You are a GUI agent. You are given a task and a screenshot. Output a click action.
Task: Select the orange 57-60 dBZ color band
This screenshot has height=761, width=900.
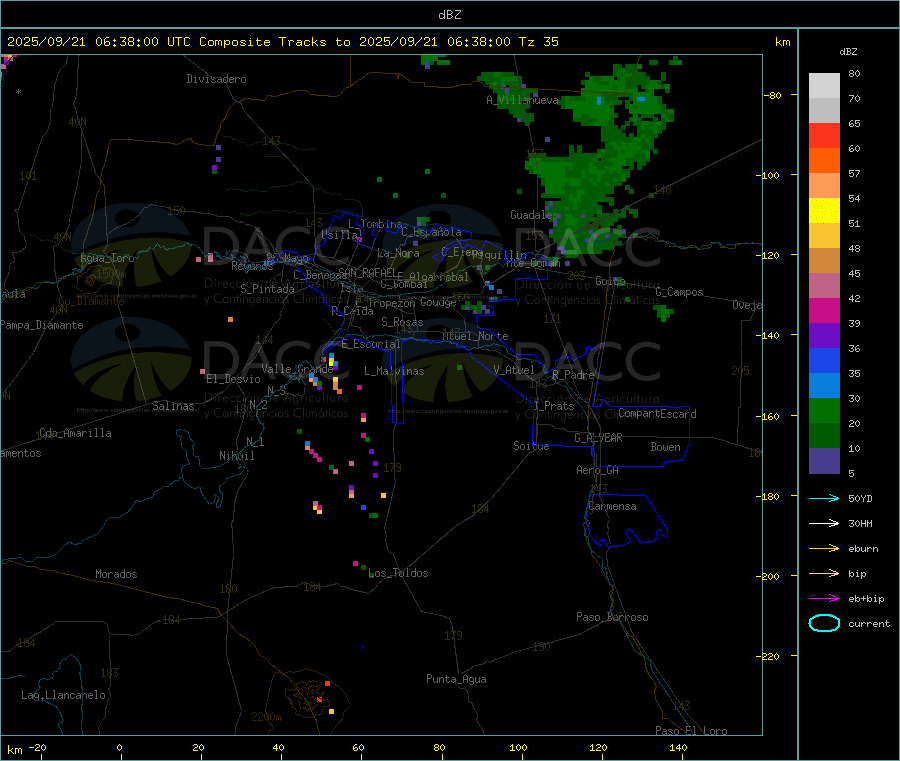pos(824,161)
